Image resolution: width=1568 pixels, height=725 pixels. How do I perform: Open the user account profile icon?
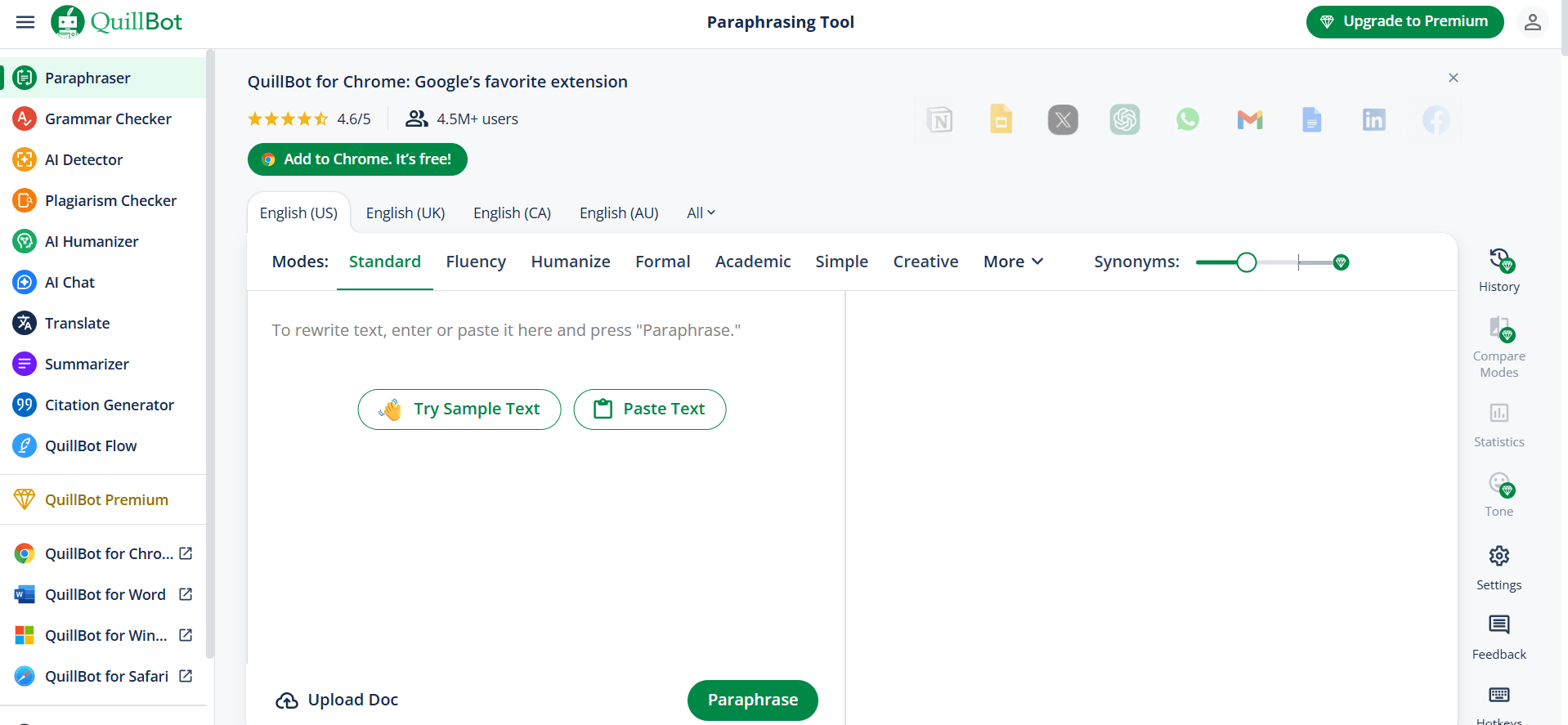(x=1532, y=22)
